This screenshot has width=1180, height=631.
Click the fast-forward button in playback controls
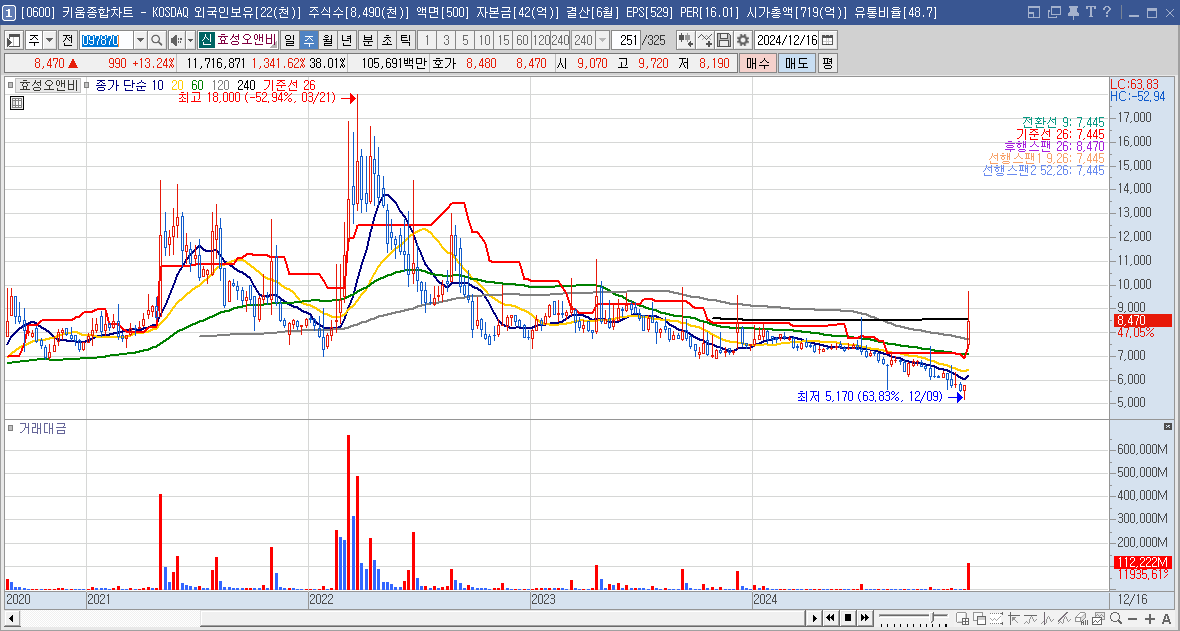[x=865, y=618]
